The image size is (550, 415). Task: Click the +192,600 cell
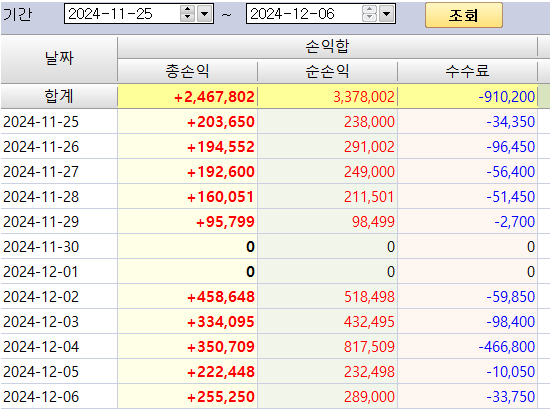[x=187, y=172]
